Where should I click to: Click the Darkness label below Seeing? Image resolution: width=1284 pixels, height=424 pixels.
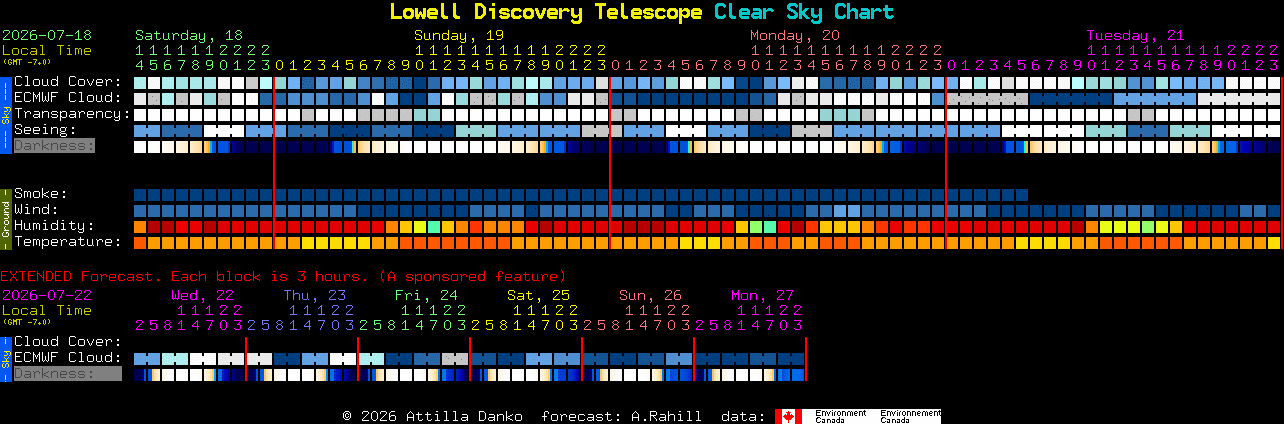tap(54, 146)
